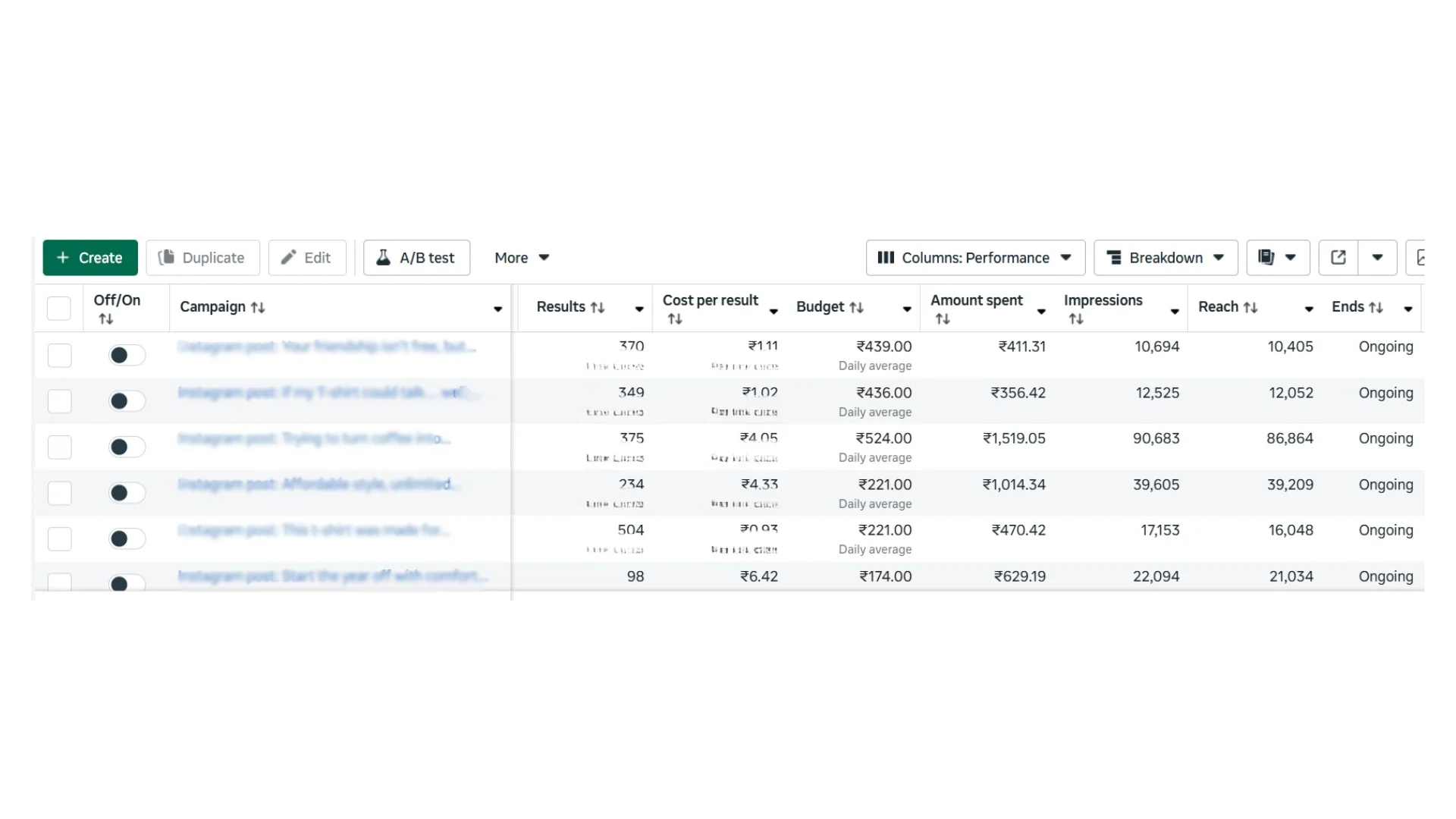This screenshot has height=819, width=1456.
Task: Click the green Create button
Action: tap(90, 258)
